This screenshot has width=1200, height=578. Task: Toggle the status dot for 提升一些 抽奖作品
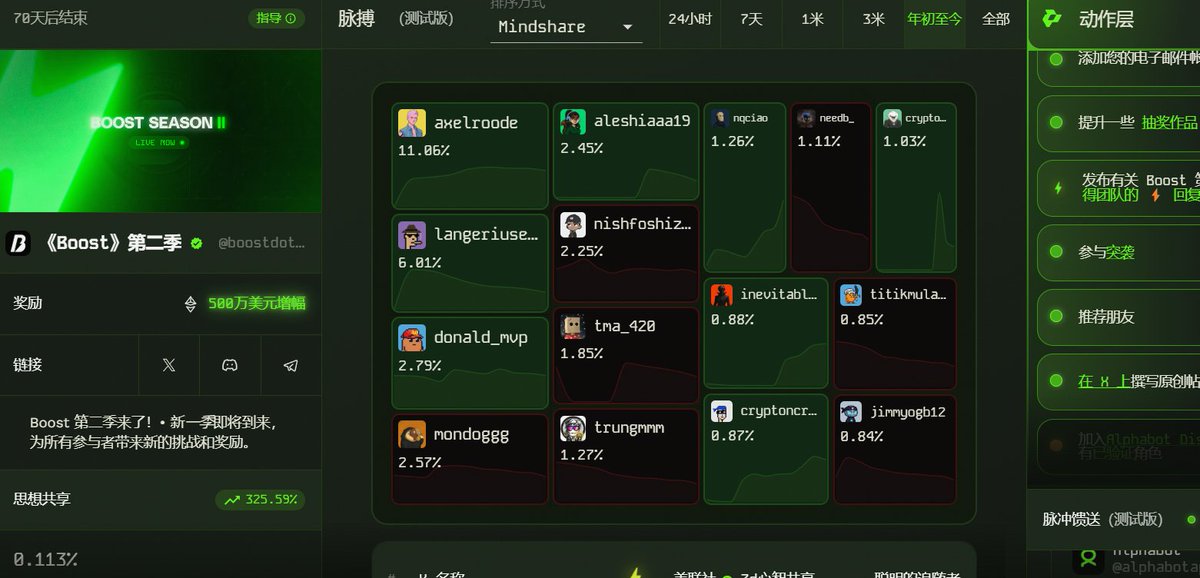[1056, 123]
